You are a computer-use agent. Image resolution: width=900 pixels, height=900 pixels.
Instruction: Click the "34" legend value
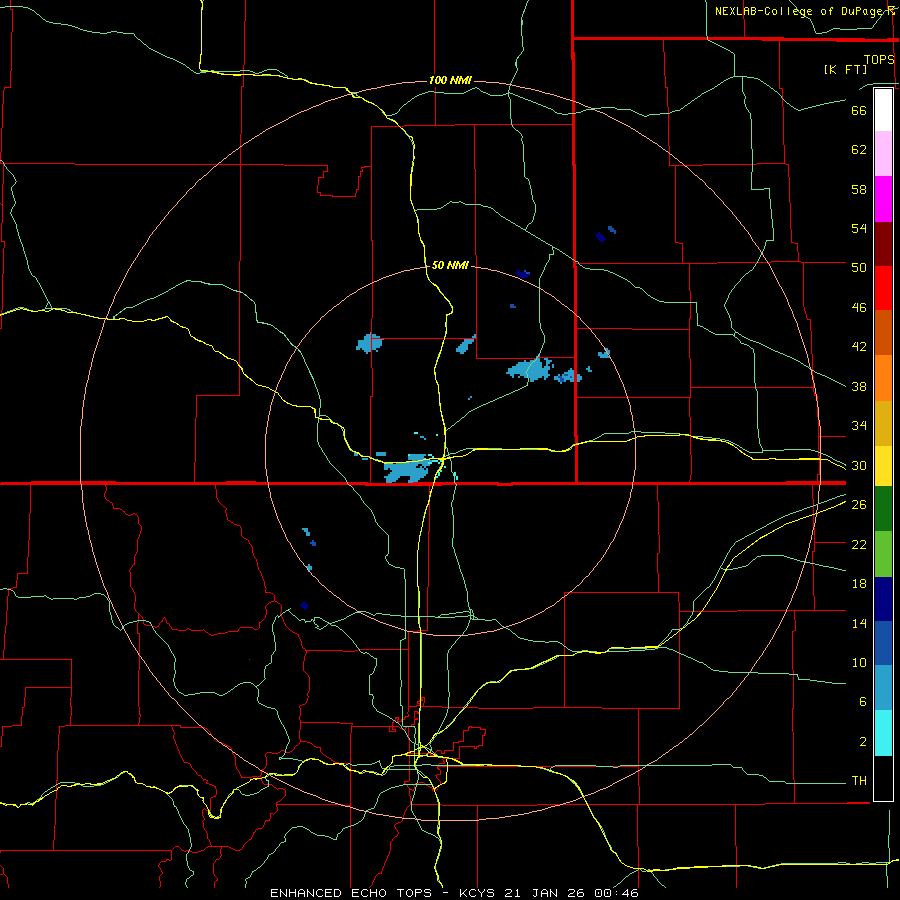pyautogui.click(x=859, y=426)
